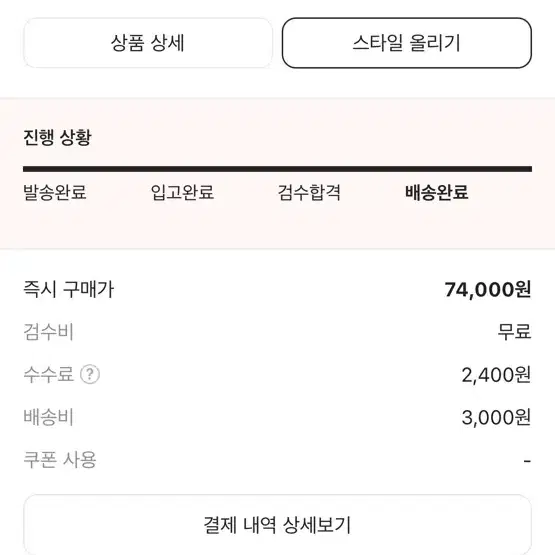Image resolution: width=555 pixels, height=555 pixels.
Task: Tap the 스타일 올리기 button
Action: pos(407,43)
